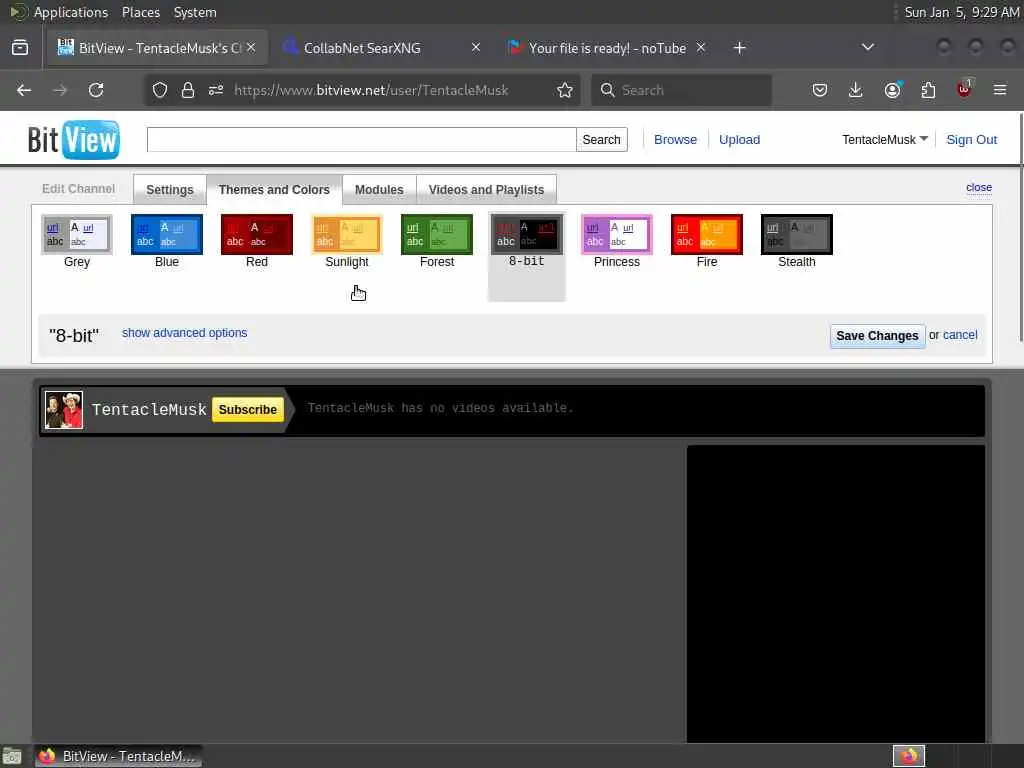Apply the Stealth theme
The height and width of the screenshot is (768, 1024).
[797, 234]
